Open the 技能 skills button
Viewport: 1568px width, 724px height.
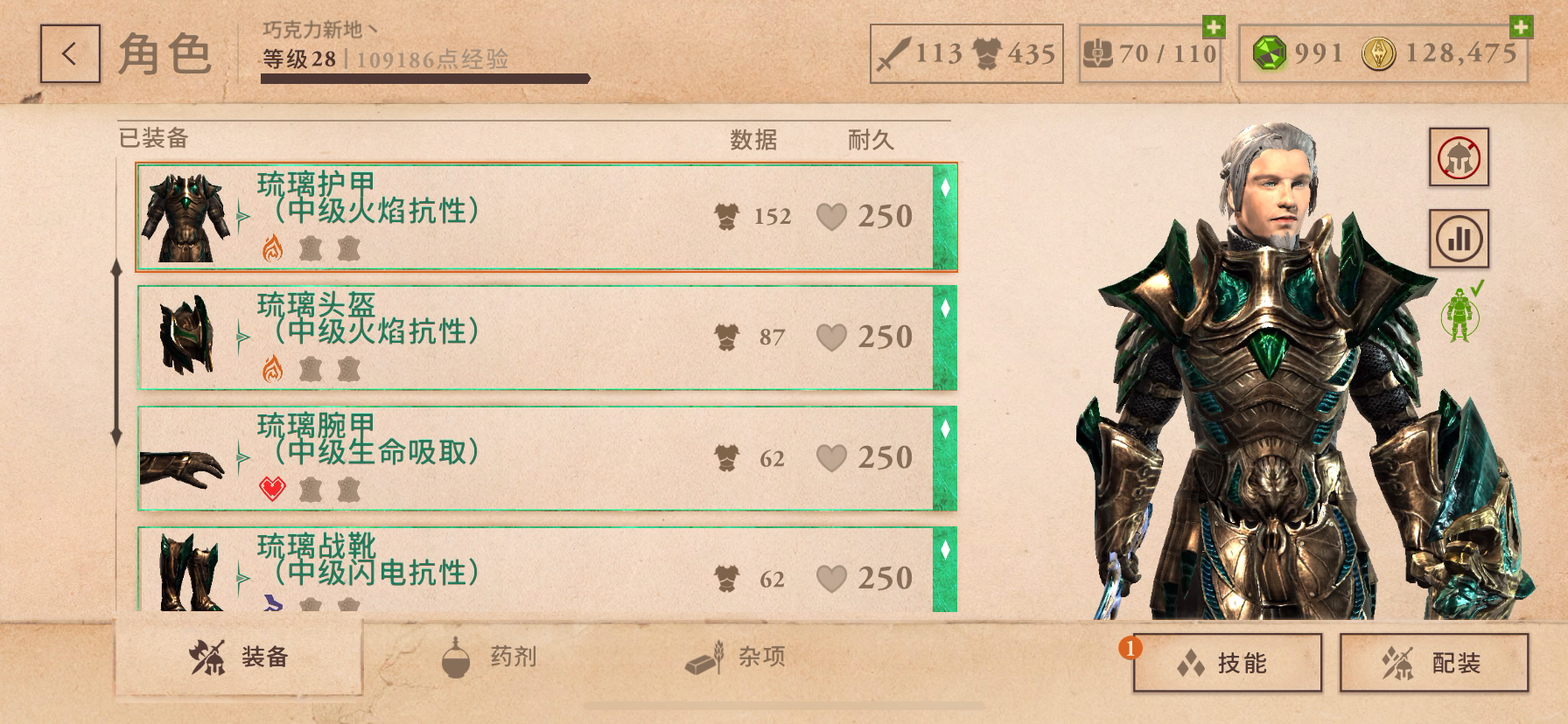pyautogui.click(x=1227, y=663)
